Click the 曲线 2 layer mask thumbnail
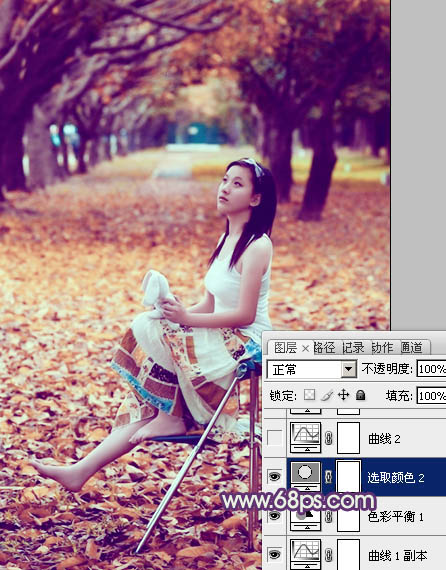446x570 pixels. point(349,438)
